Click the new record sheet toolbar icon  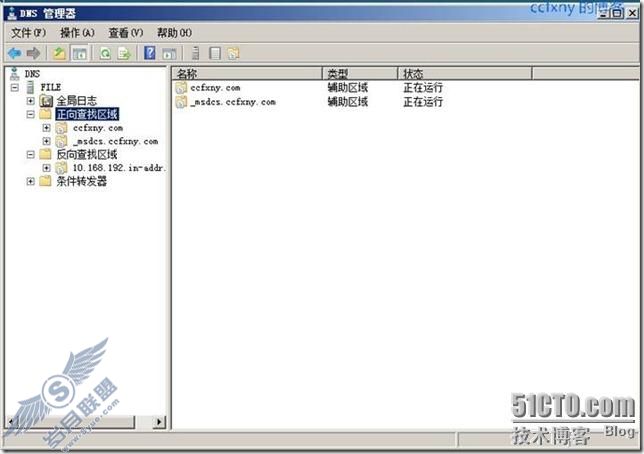coord(215,53)
